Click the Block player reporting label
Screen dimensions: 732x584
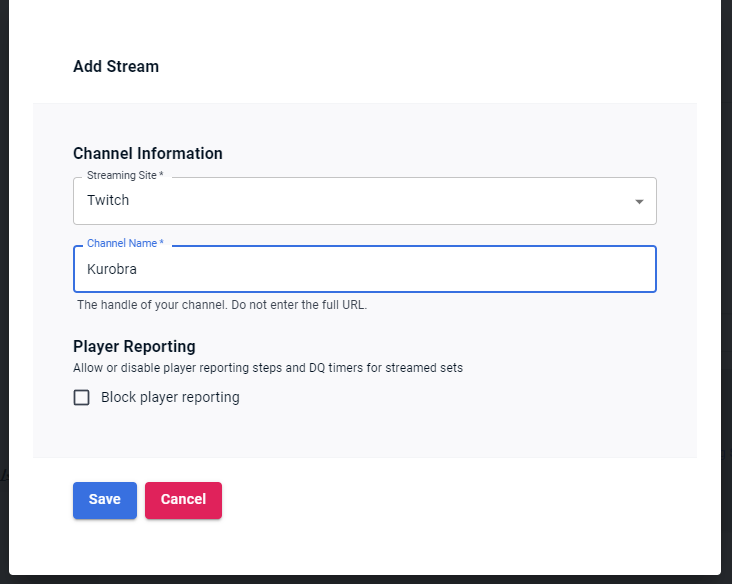click(x=170, y=397)
